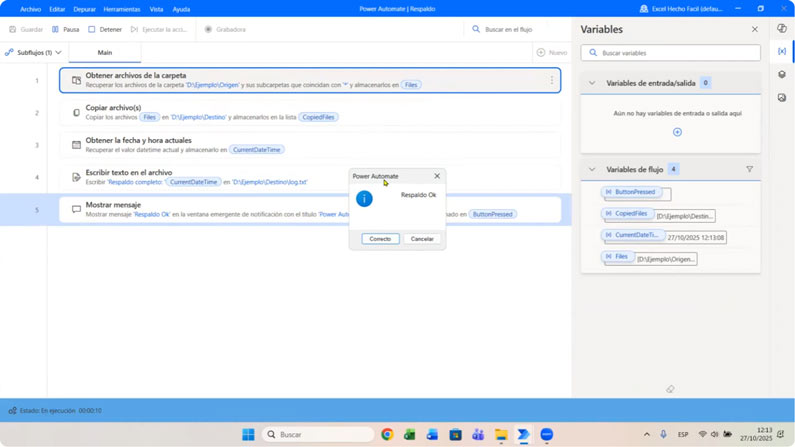The width and height of the screenshot is (795, 447).
Task: Show hidden system tray icons chevron
Action: tap(646, 434)
